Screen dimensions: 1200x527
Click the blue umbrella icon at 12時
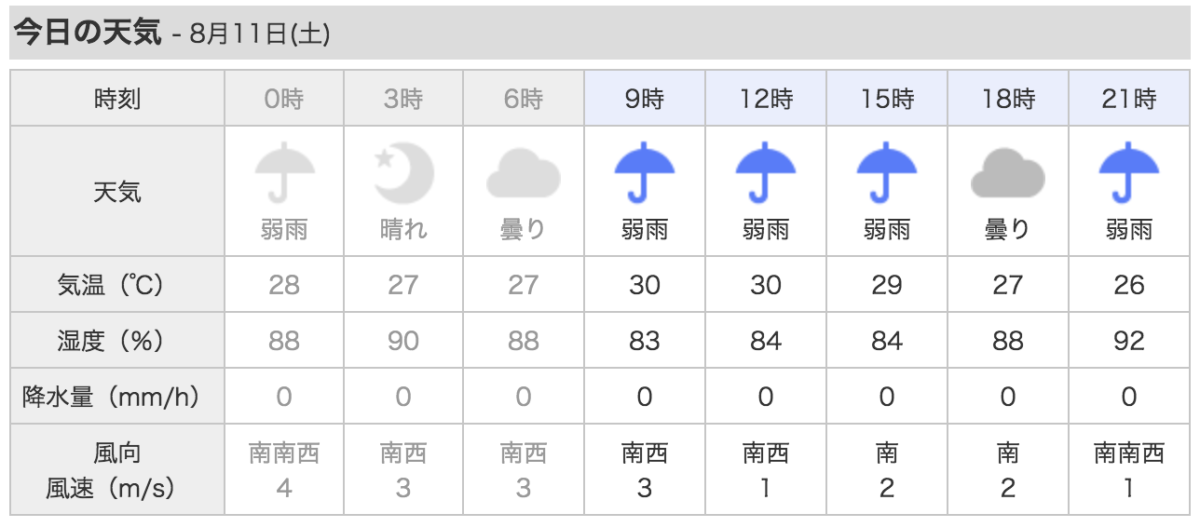[766, 173]
